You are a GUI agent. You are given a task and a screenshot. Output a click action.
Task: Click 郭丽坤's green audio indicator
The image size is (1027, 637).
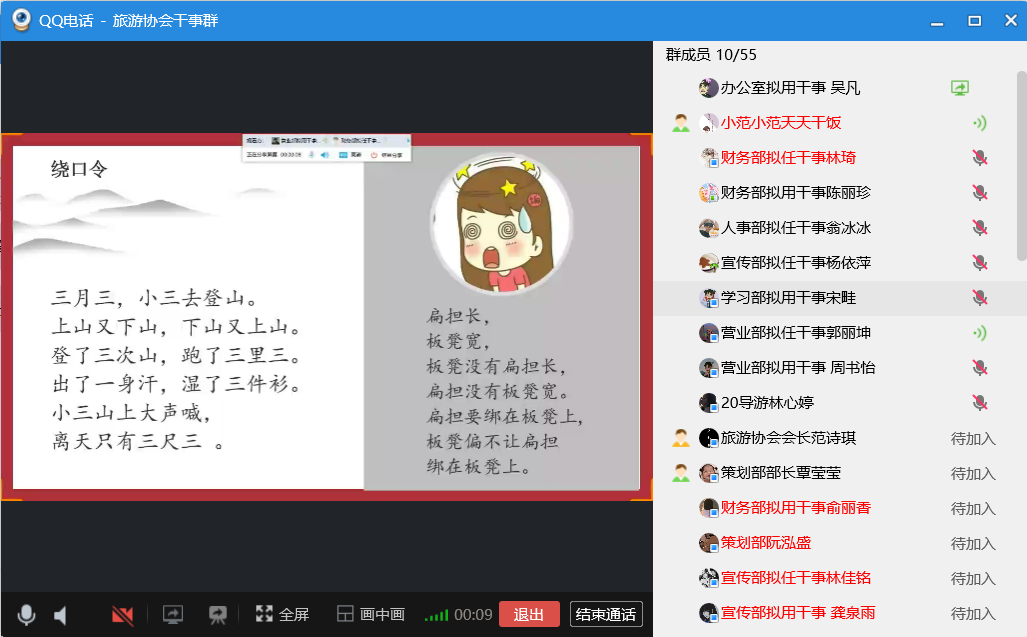[x=980, y=333]
